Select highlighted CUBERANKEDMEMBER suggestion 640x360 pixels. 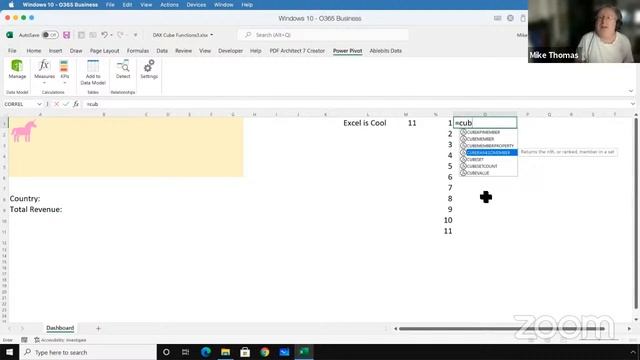click(489, 153)
